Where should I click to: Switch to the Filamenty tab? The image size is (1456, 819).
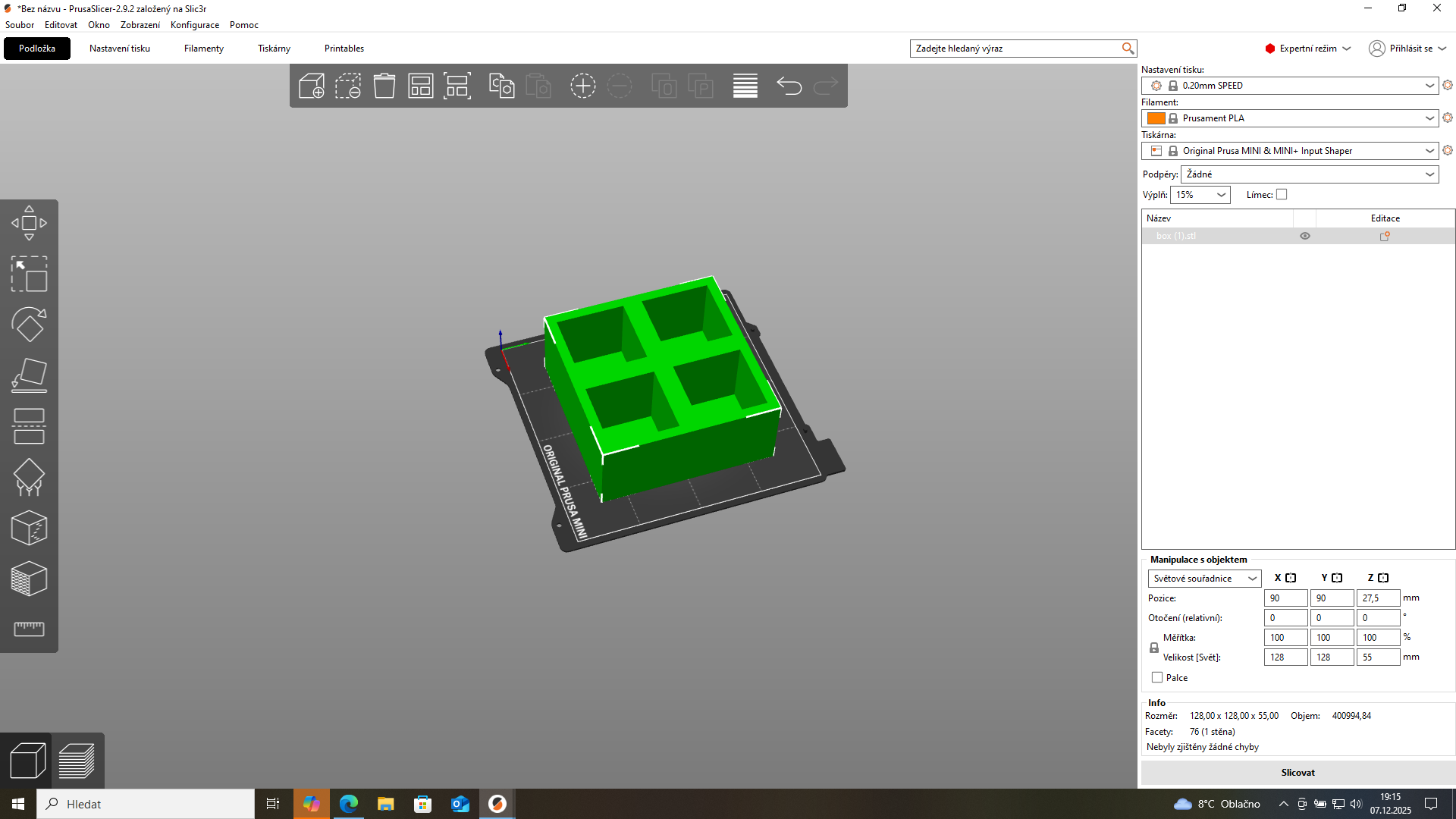click(204, 49)
